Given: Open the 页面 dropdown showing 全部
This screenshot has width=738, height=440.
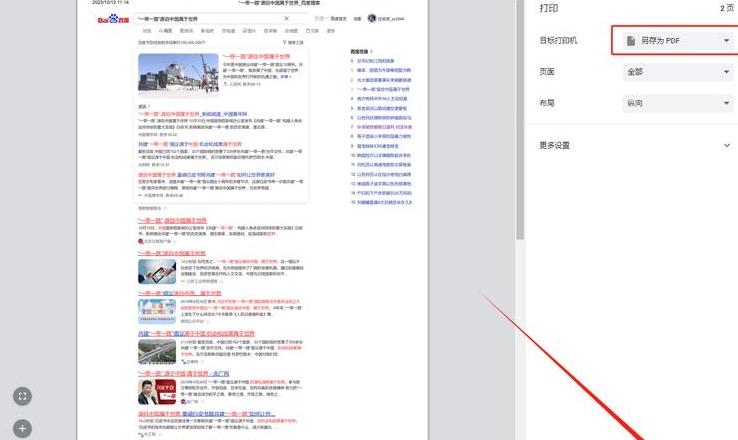Looking at the screenshot, I should pos(679,72).
